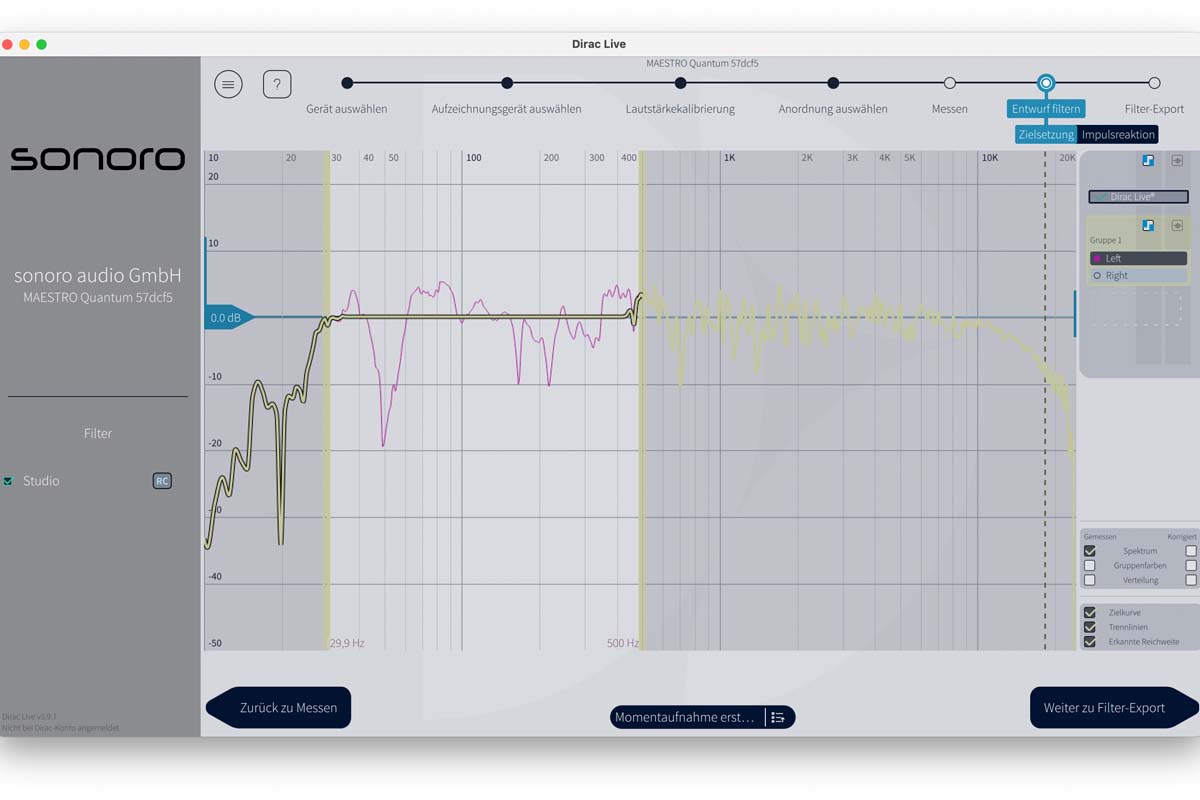This screenshot has height=800, width=1200.
Task: Click the RC badge next to Studio
Action: 162,481
